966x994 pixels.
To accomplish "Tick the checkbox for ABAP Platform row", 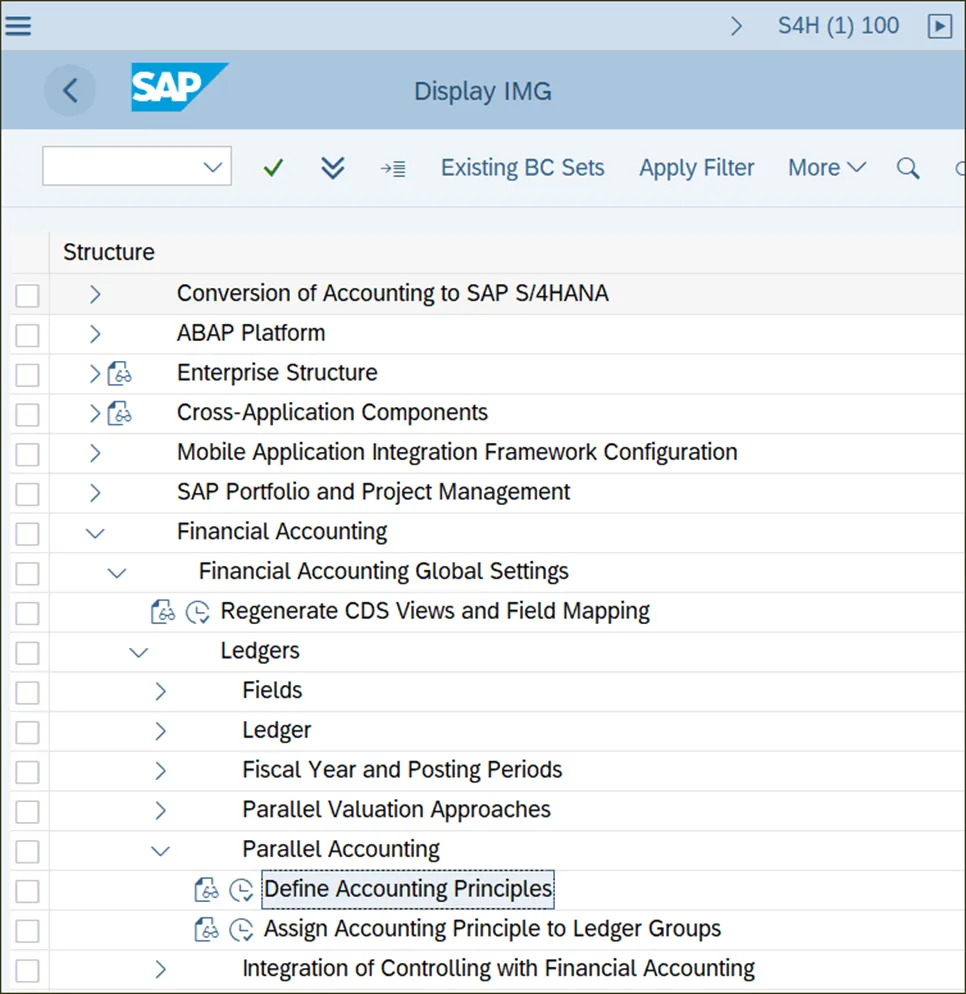I will pos(27,334).
